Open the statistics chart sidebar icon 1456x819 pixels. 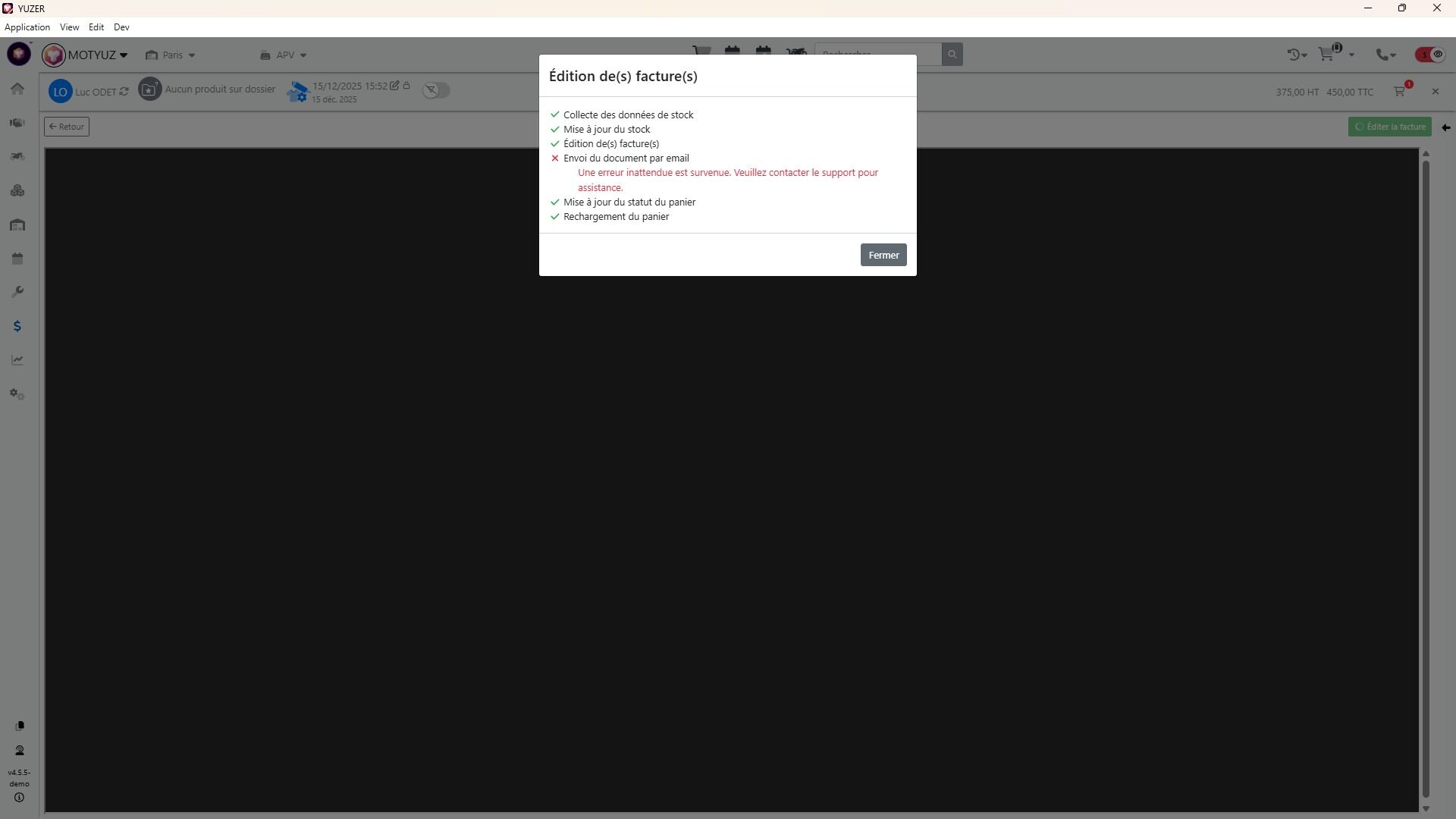(x=17, y=360)
